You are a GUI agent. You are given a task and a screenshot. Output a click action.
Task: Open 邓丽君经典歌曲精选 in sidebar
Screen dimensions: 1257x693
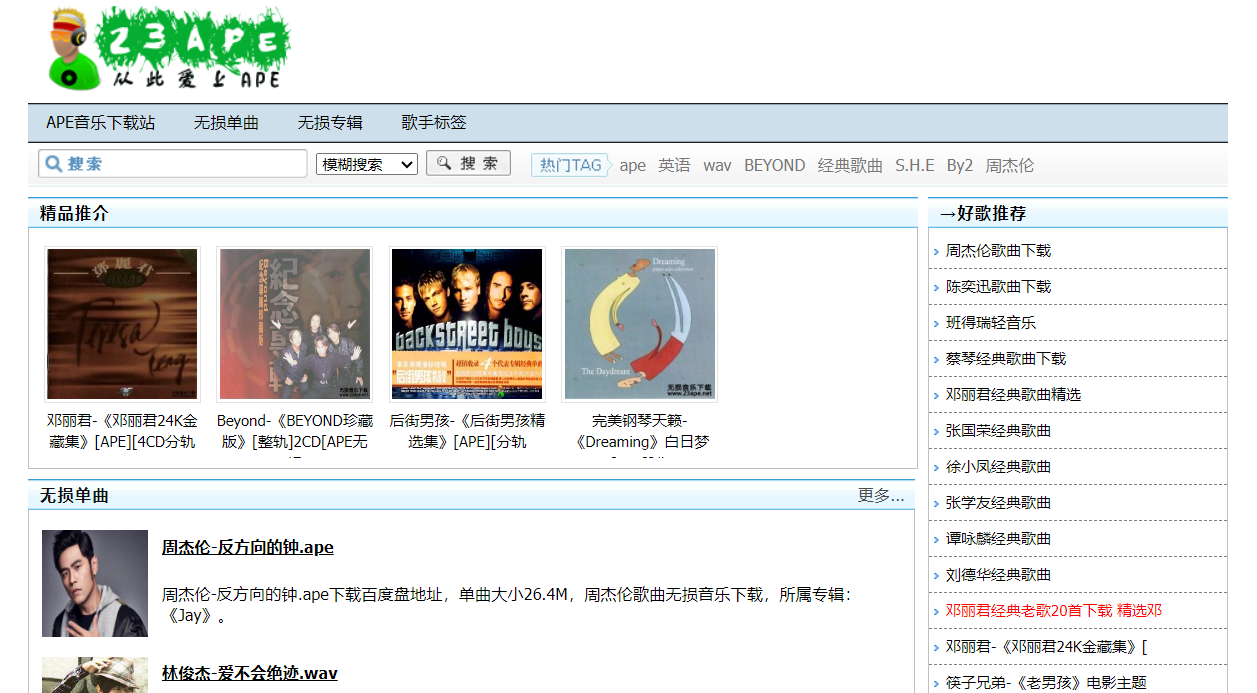[1014, 395]
